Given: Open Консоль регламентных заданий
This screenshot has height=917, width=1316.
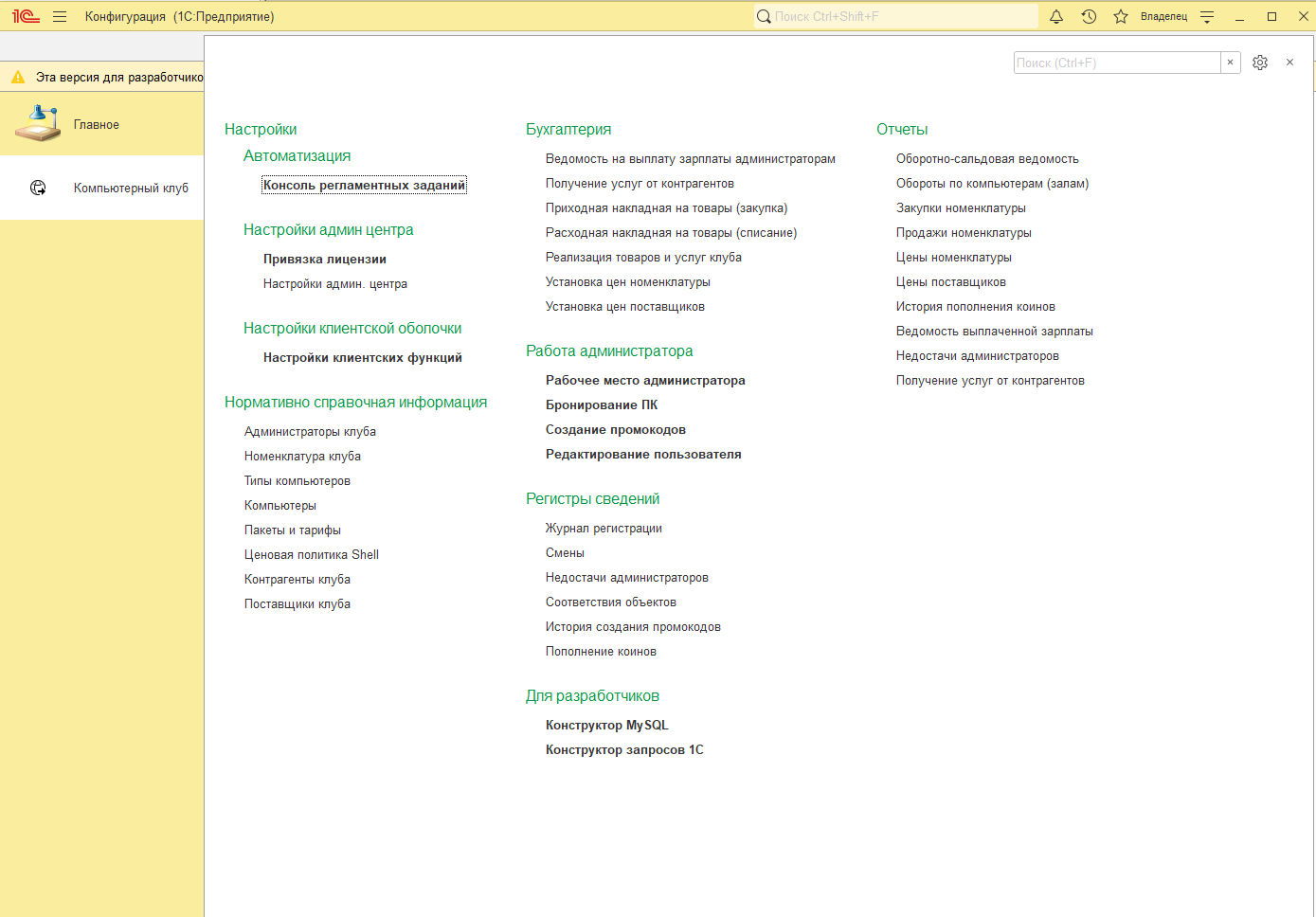Looking at the screenshot, I should pos(364,186).
